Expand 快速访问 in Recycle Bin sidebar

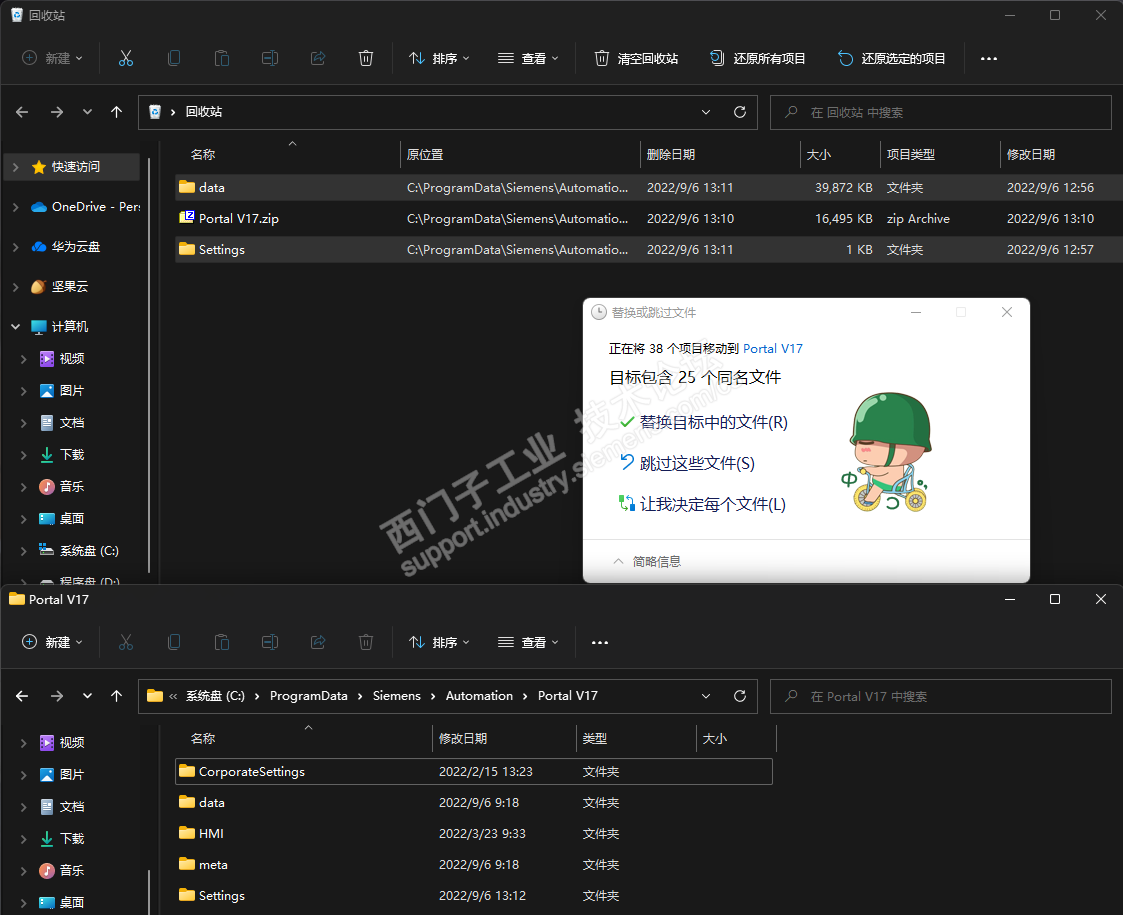tap(16, 167)
